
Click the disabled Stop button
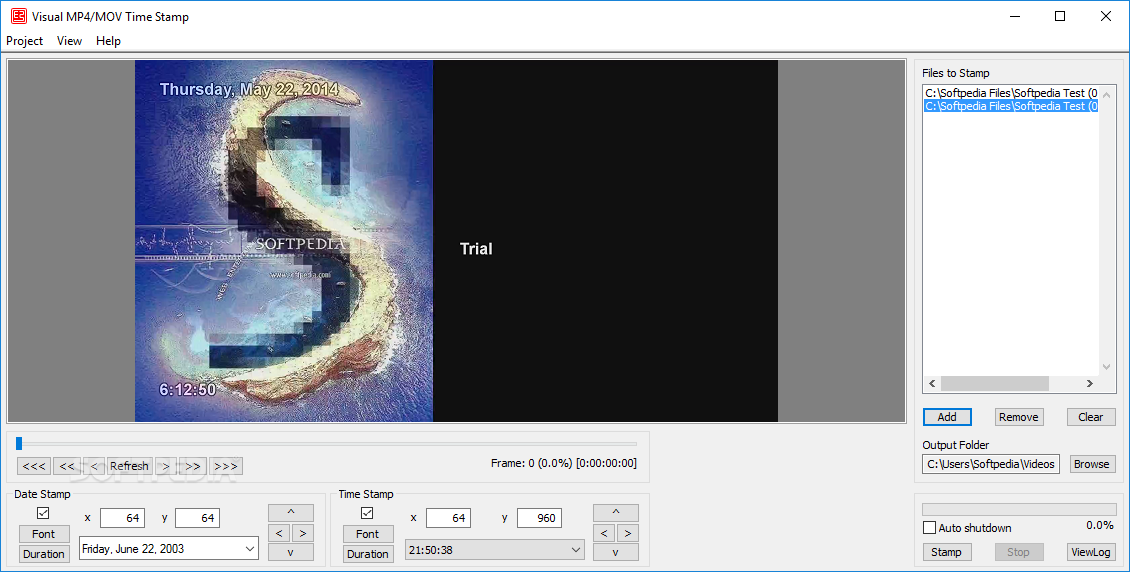pyautogui.click(x=1018, y=552)
